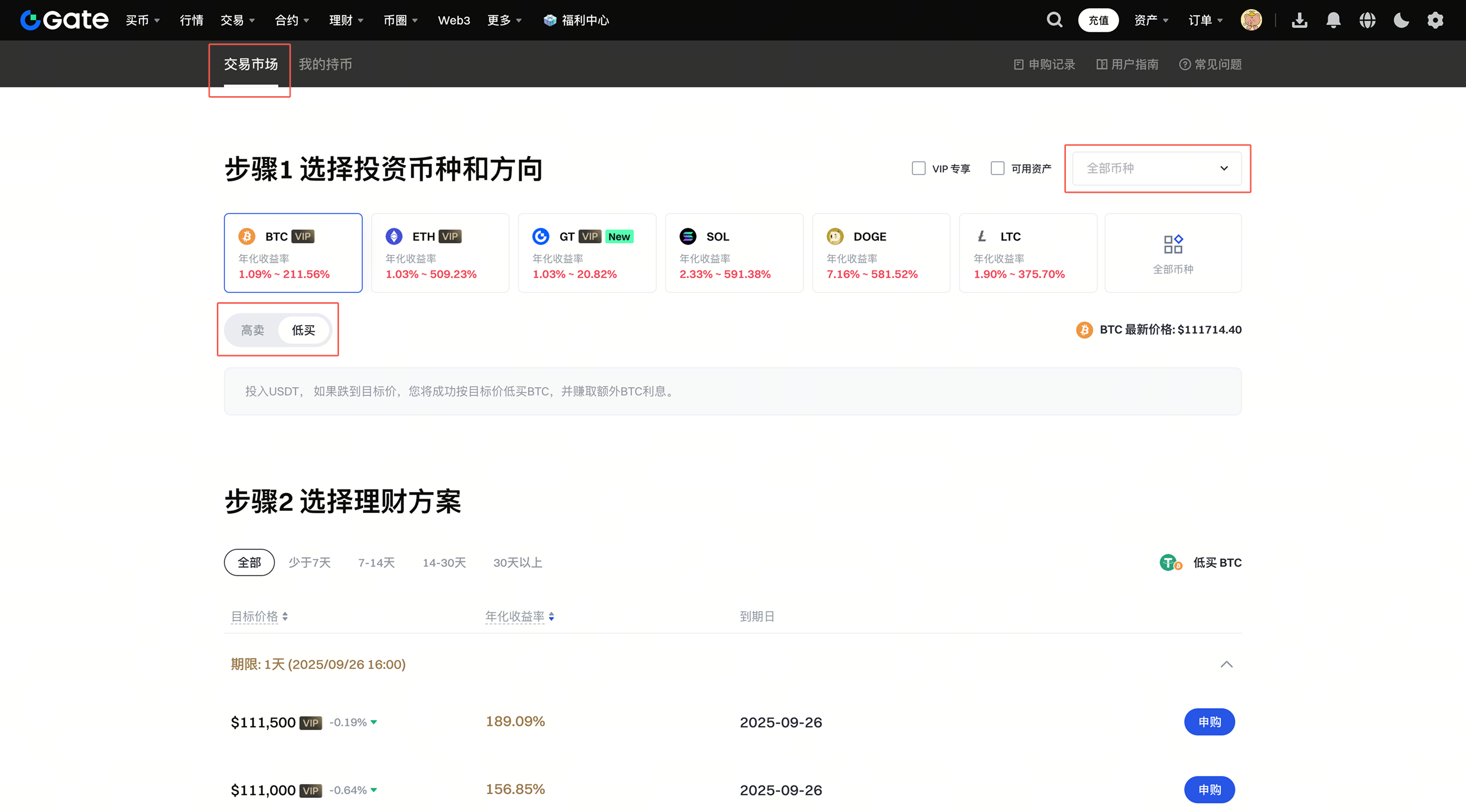Open the settings gear icon

1435,20
